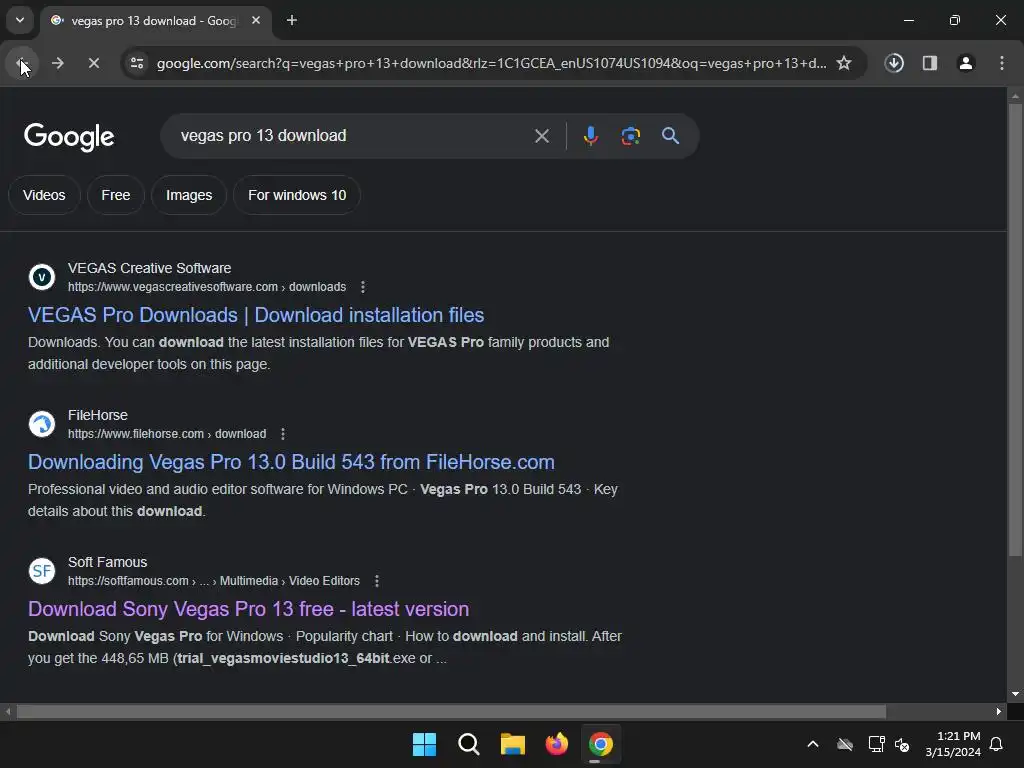Go to the Google logo homepage
Image resolution: width=1024 pixels, height=768 pixels.
[69, 136]
